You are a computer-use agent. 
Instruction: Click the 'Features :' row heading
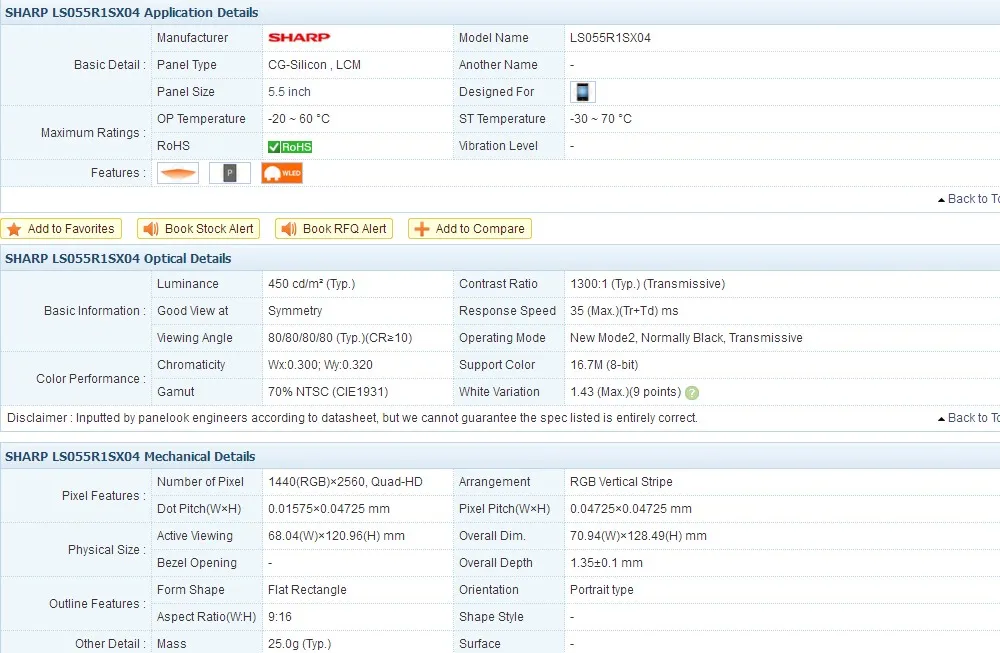118,173
